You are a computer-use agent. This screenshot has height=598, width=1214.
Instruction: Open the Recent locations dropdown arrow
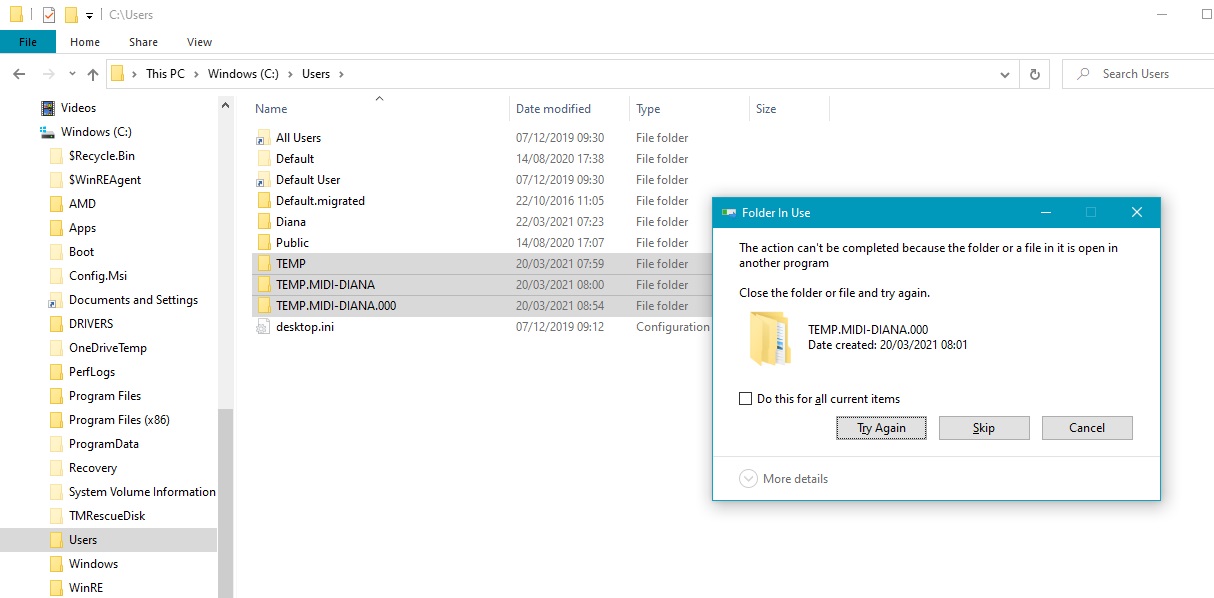[72, 74]
